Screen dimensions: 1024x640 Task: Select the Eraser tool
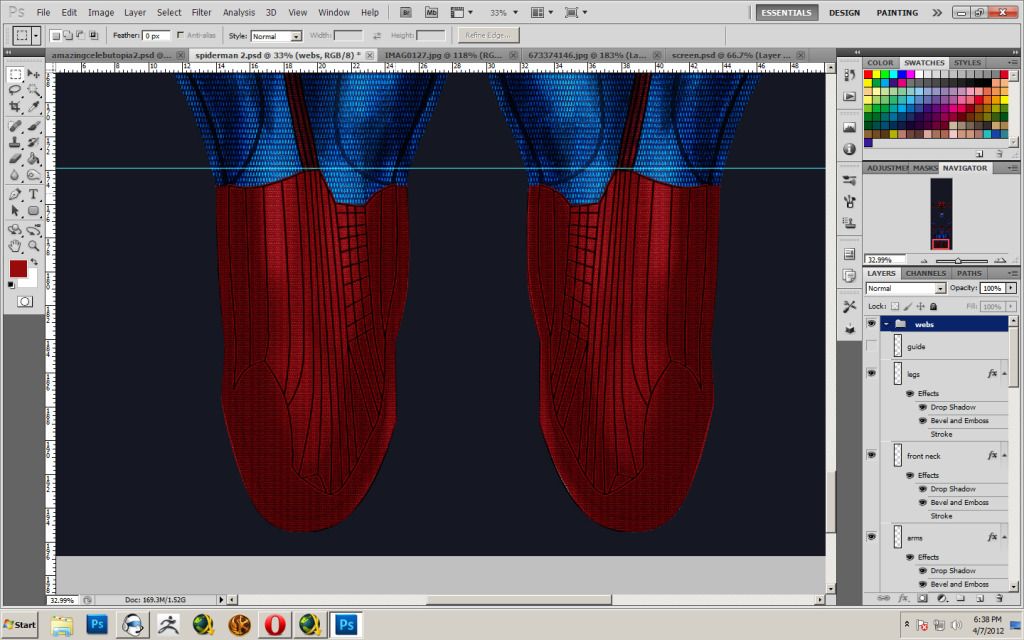pyautogui.click(x=16, y=159)
